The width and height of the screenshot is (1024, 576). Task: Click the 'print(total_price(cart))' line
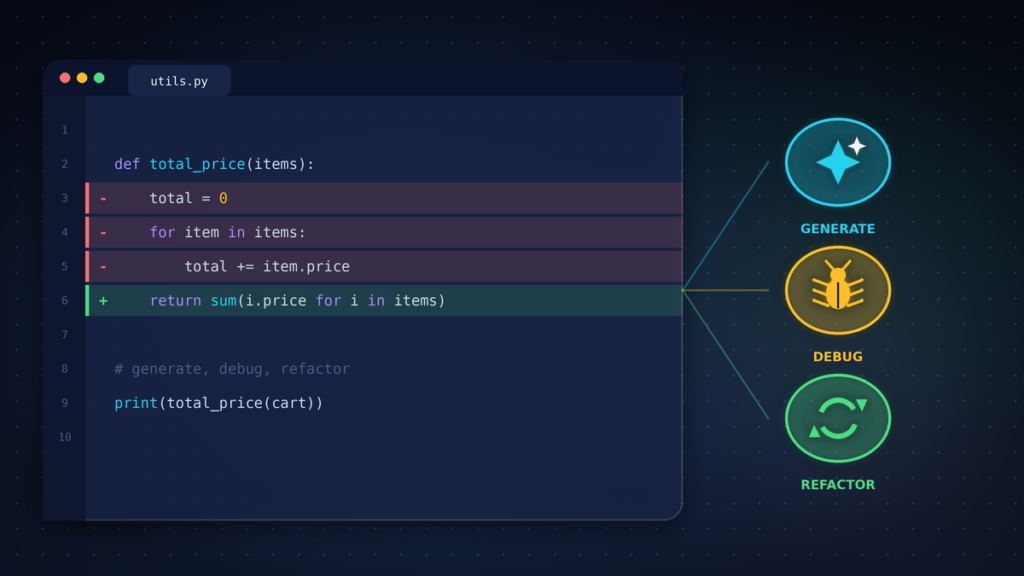click(219, 403)
